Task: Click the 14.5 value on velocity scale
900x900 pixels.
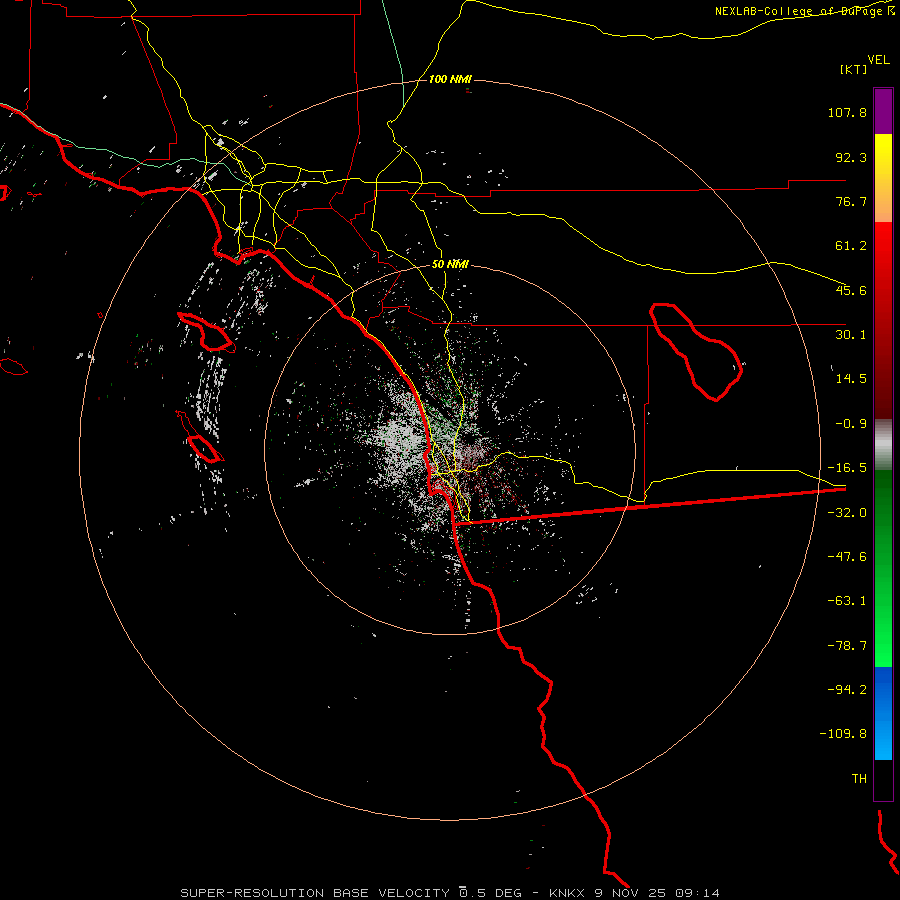Action: pos(851,379)
